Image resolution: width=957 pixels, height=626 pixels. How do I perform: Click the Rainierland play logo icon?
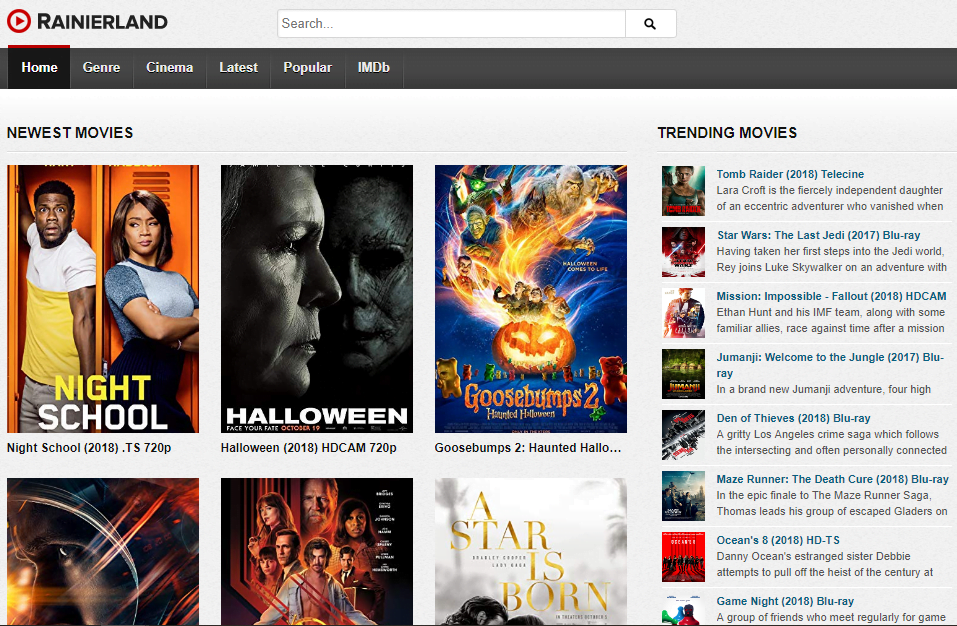[19, 21]
